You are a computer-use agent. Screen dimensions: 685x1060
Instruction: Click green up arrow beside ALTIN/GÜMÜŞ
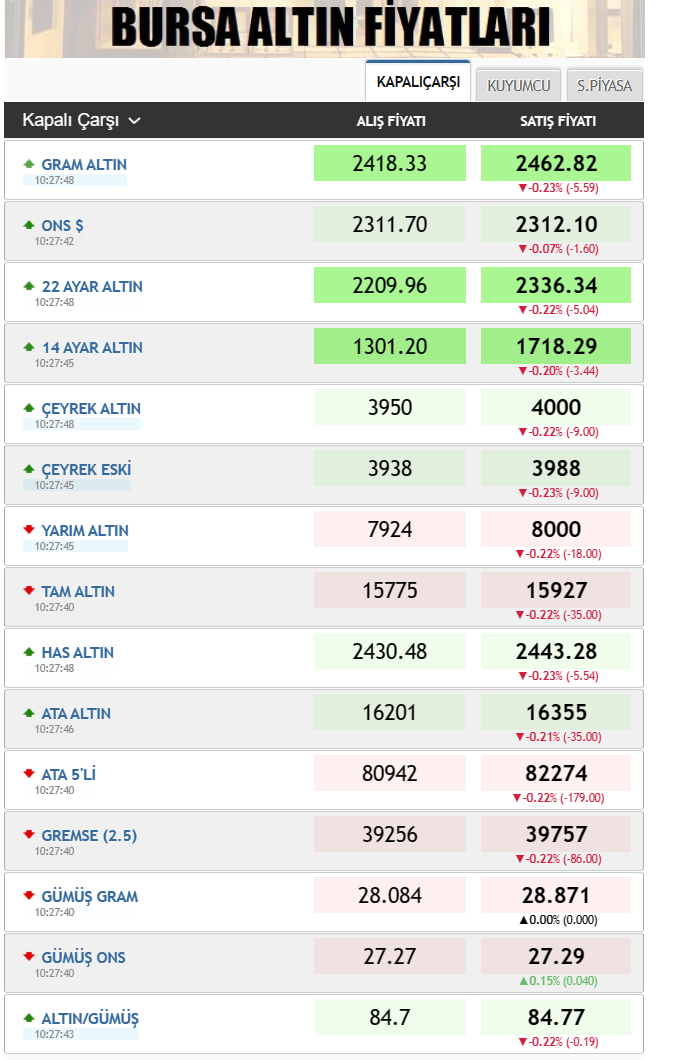(29, 1018)
